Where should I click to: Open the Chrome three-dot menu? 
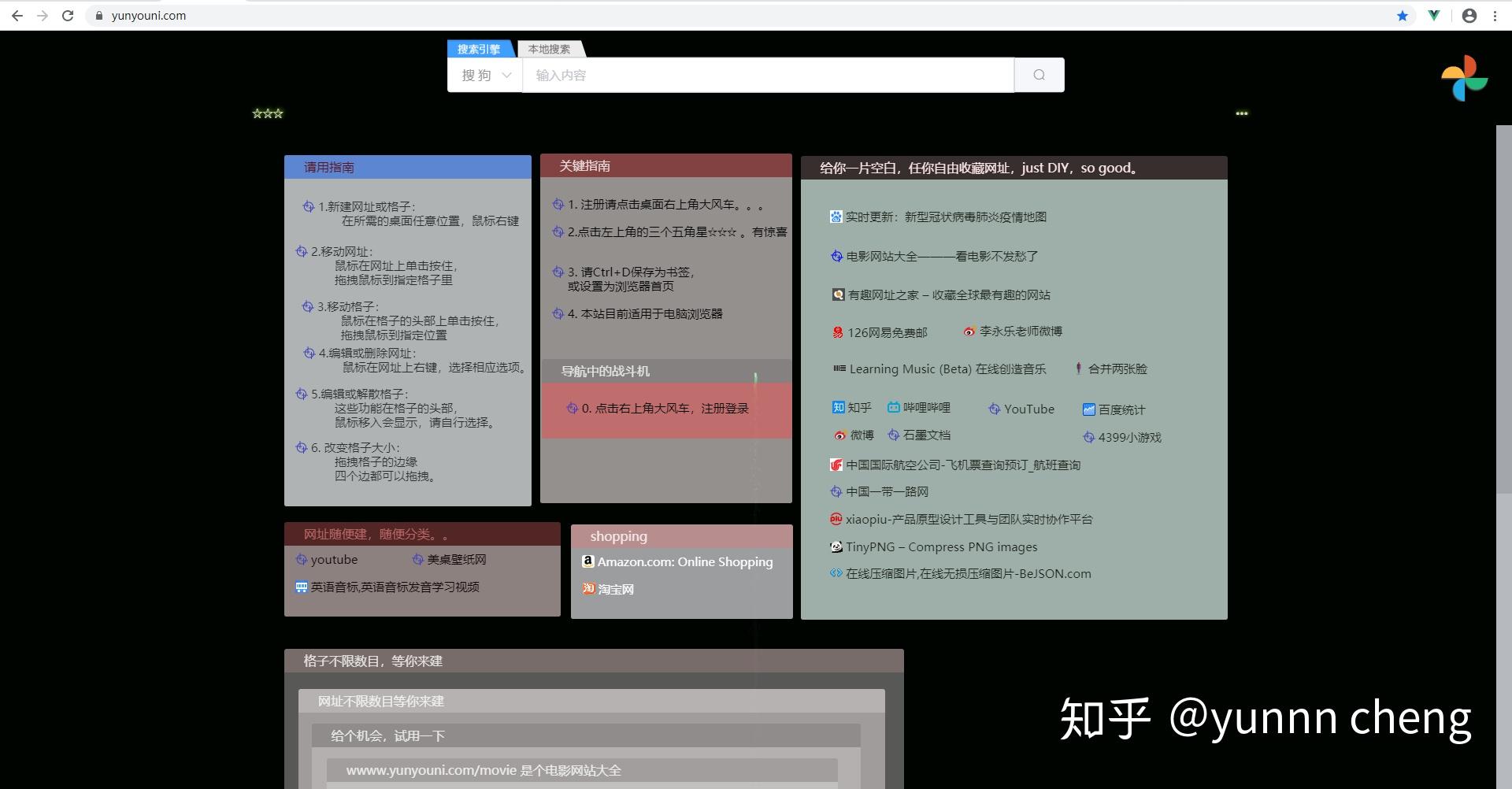(x=1495, y=16)
